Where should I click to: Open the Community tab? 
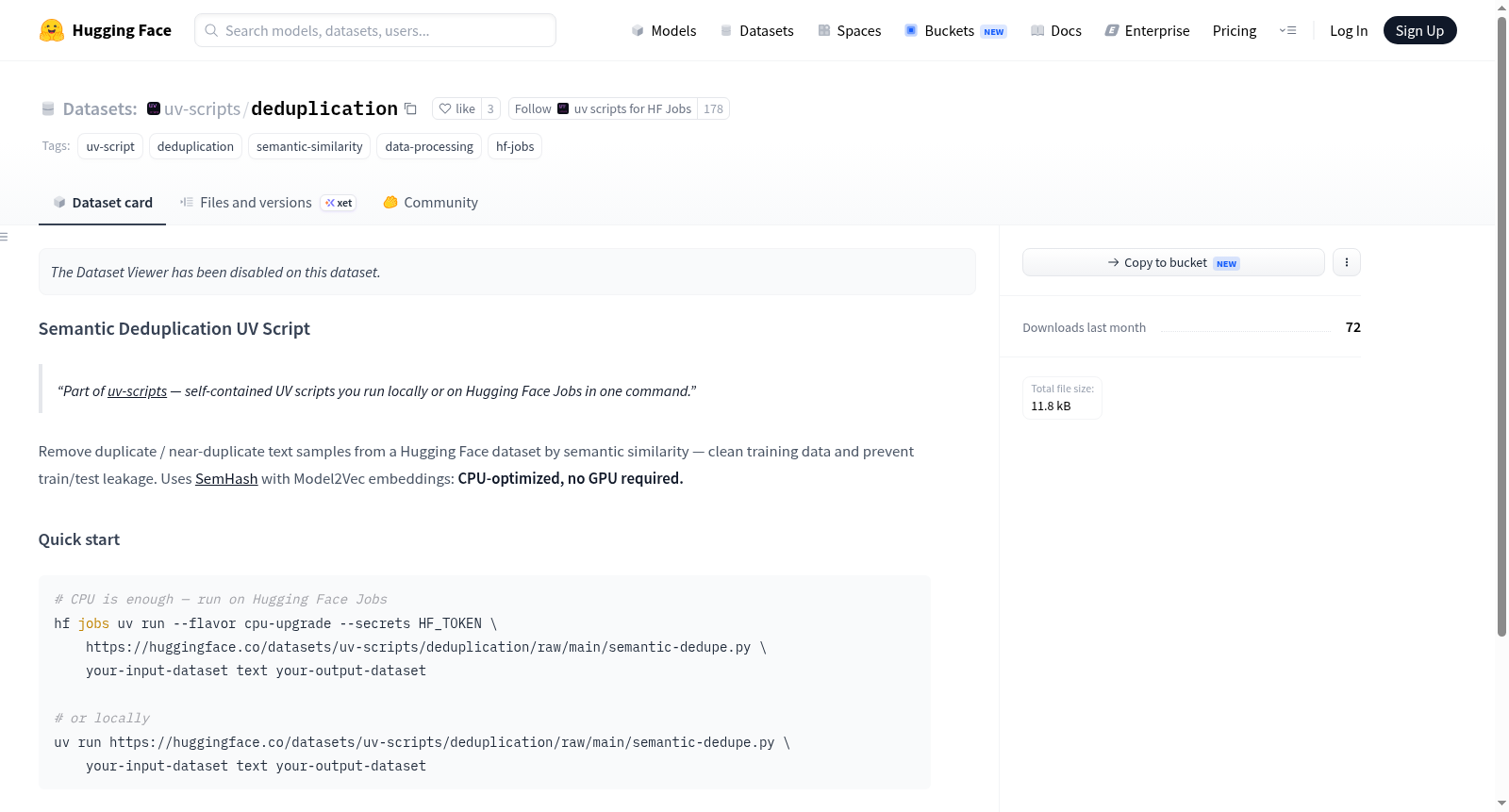click(430, 203)
